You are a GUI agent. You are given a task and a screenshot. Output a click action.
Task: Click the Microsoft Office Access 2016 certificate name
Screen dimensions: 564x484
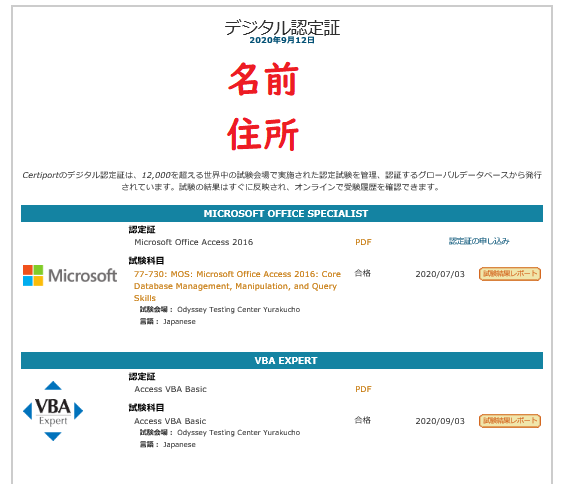point(194,242)
